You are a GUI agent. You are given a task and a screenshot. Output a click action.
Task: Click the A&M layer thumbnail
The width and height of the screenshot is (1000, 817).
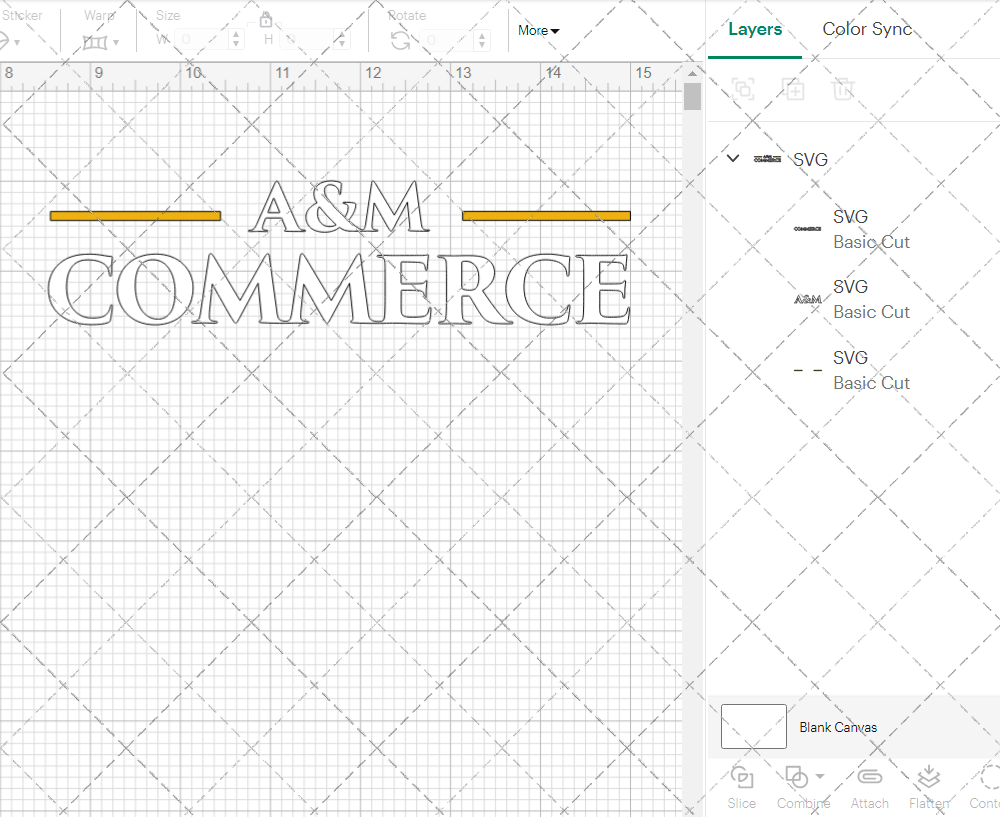click(807, 299)
